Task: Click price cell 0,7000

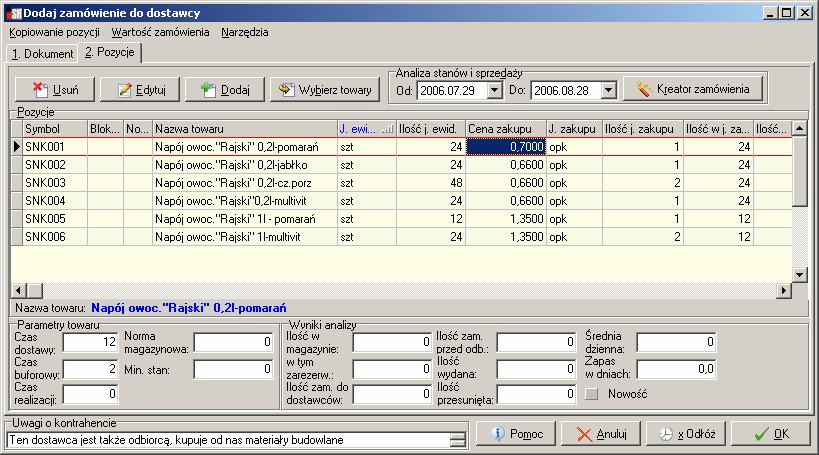Action: point(506,147)
